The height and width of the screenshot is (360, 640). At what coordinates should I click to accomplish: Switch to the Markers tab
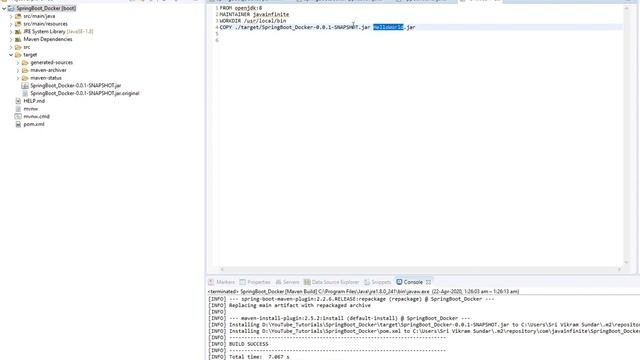click(x=222, y=282)
